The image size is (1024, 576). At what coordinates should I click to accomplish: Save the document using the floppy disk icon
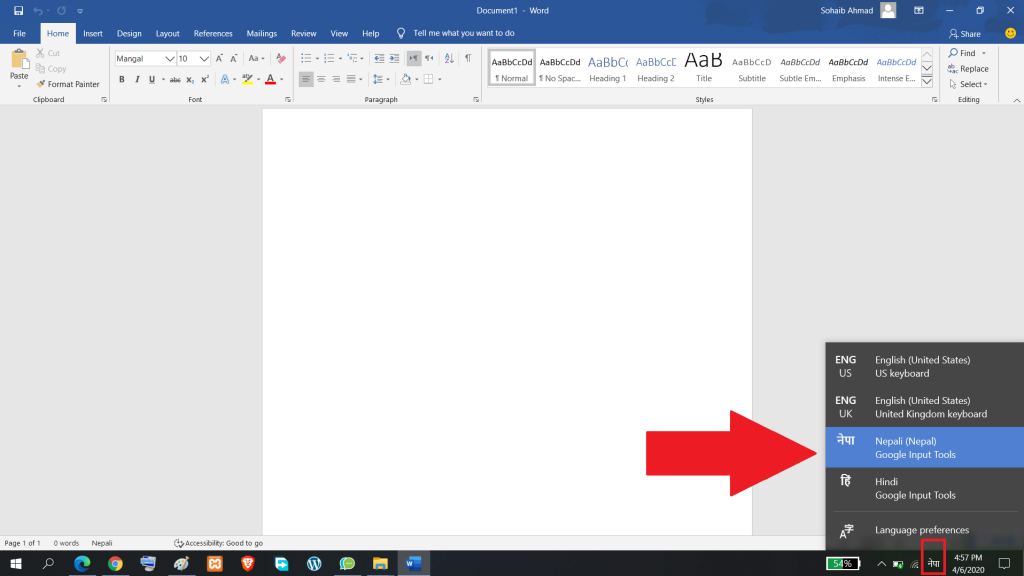18,10
